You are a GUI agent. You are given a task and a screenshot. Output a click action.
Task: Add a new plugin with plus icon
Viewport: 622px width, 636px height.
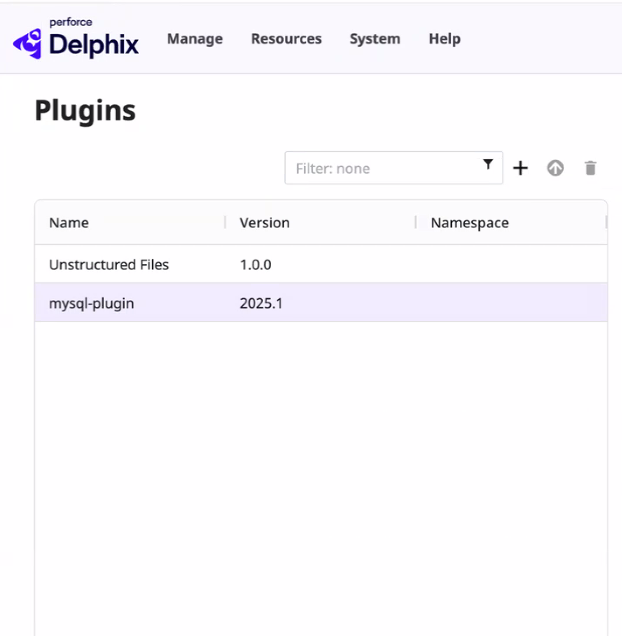coord(520,168)
